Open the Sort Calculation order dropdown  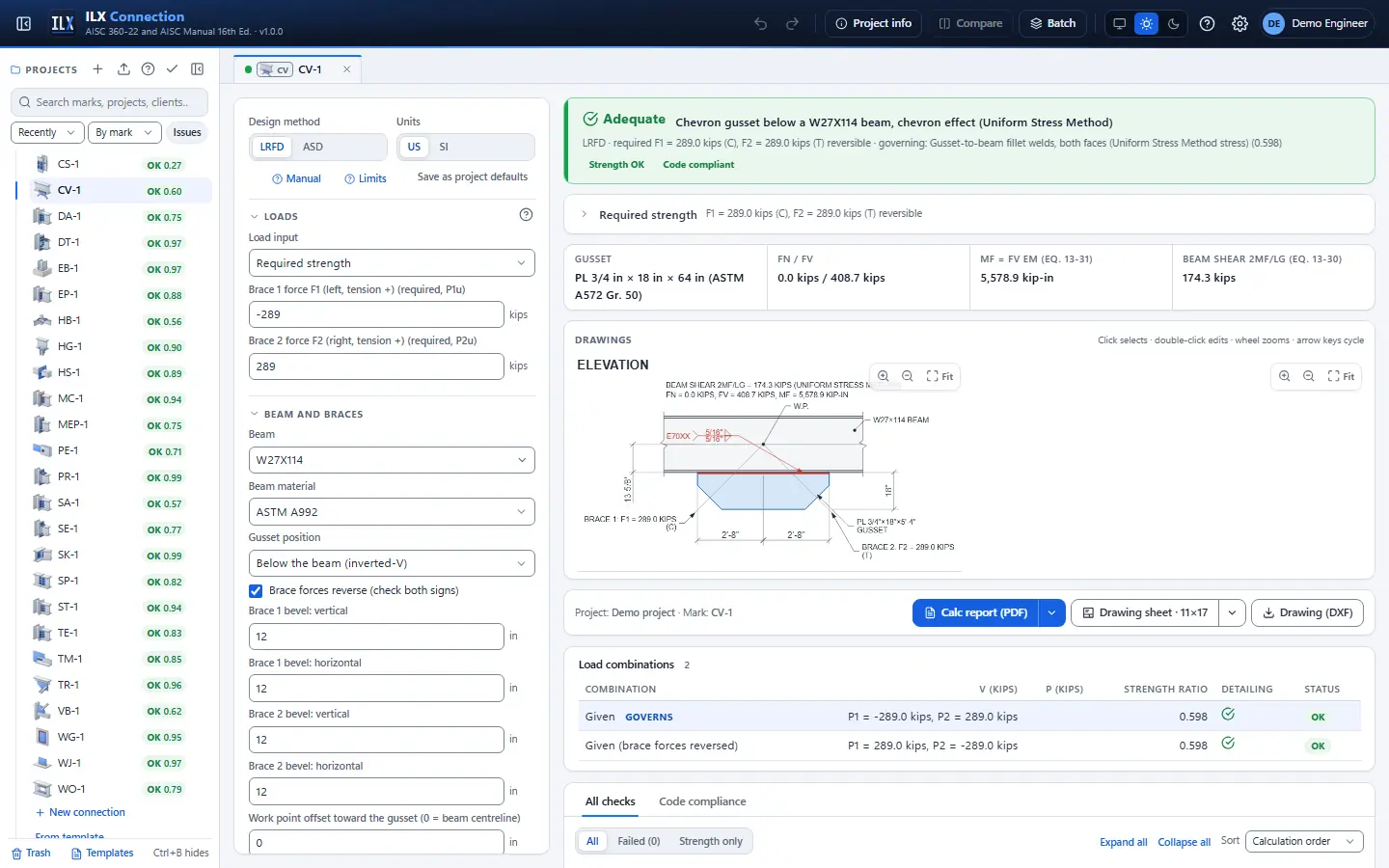click(x=1304, y=841)
